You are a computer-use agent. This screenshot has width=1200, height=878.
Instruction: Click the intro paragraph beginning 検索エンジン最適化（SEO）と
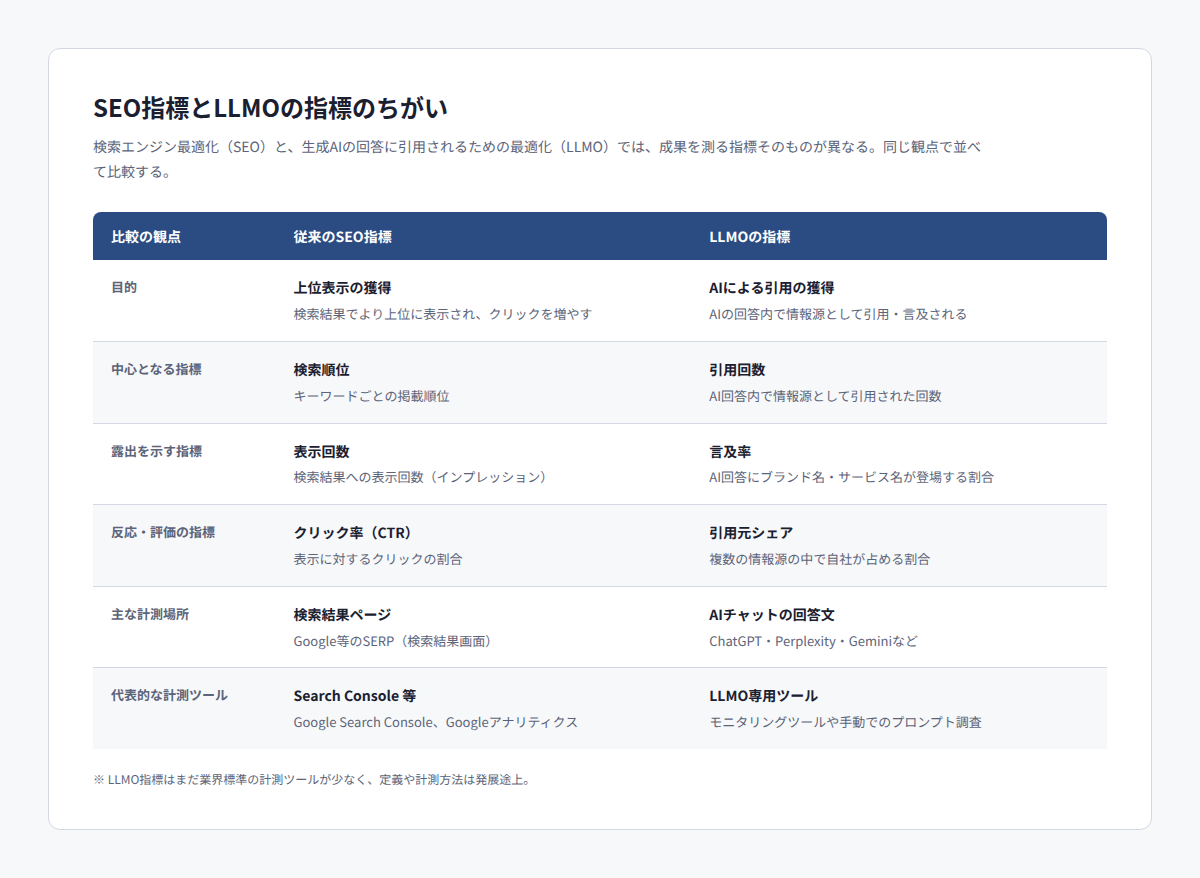(539, 159)
